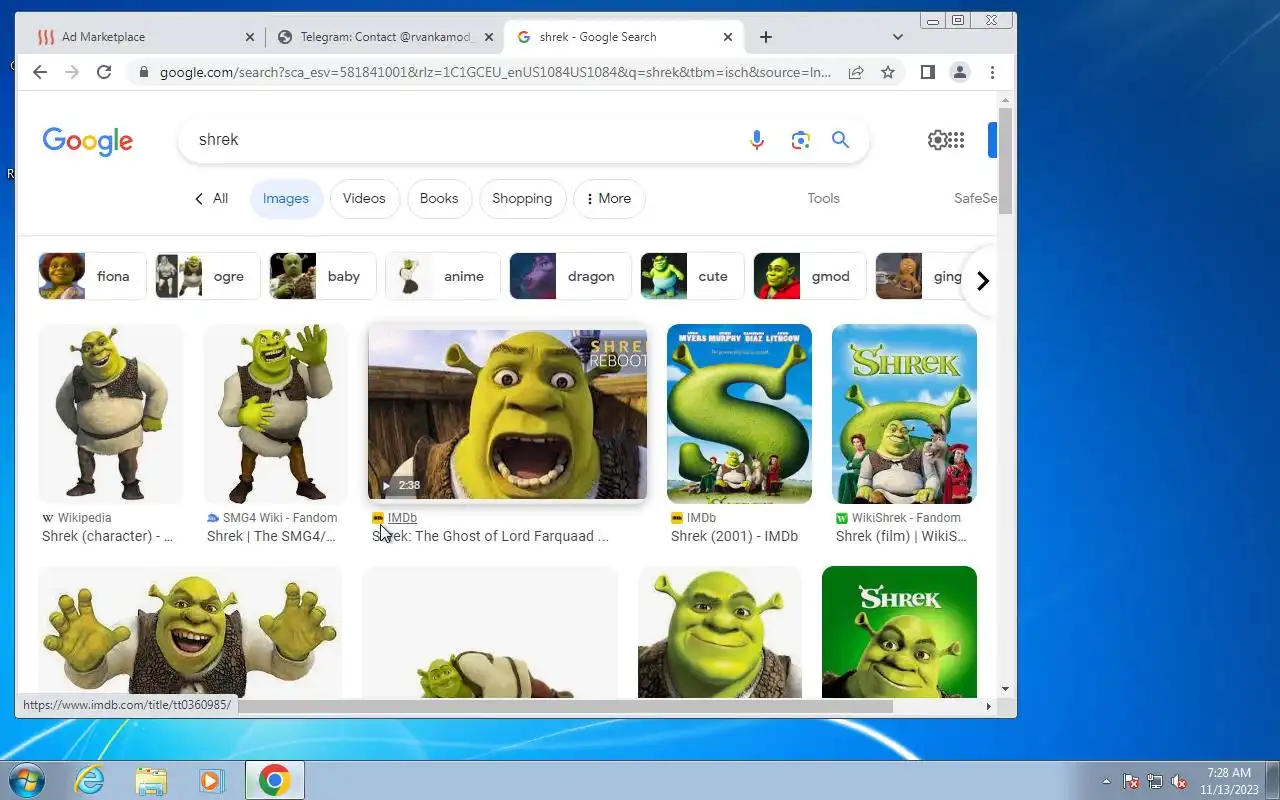The height and width of the screenshot is (800, 1280).
Task: Filter by the dragon chip
Action: (x=571, y=276)
